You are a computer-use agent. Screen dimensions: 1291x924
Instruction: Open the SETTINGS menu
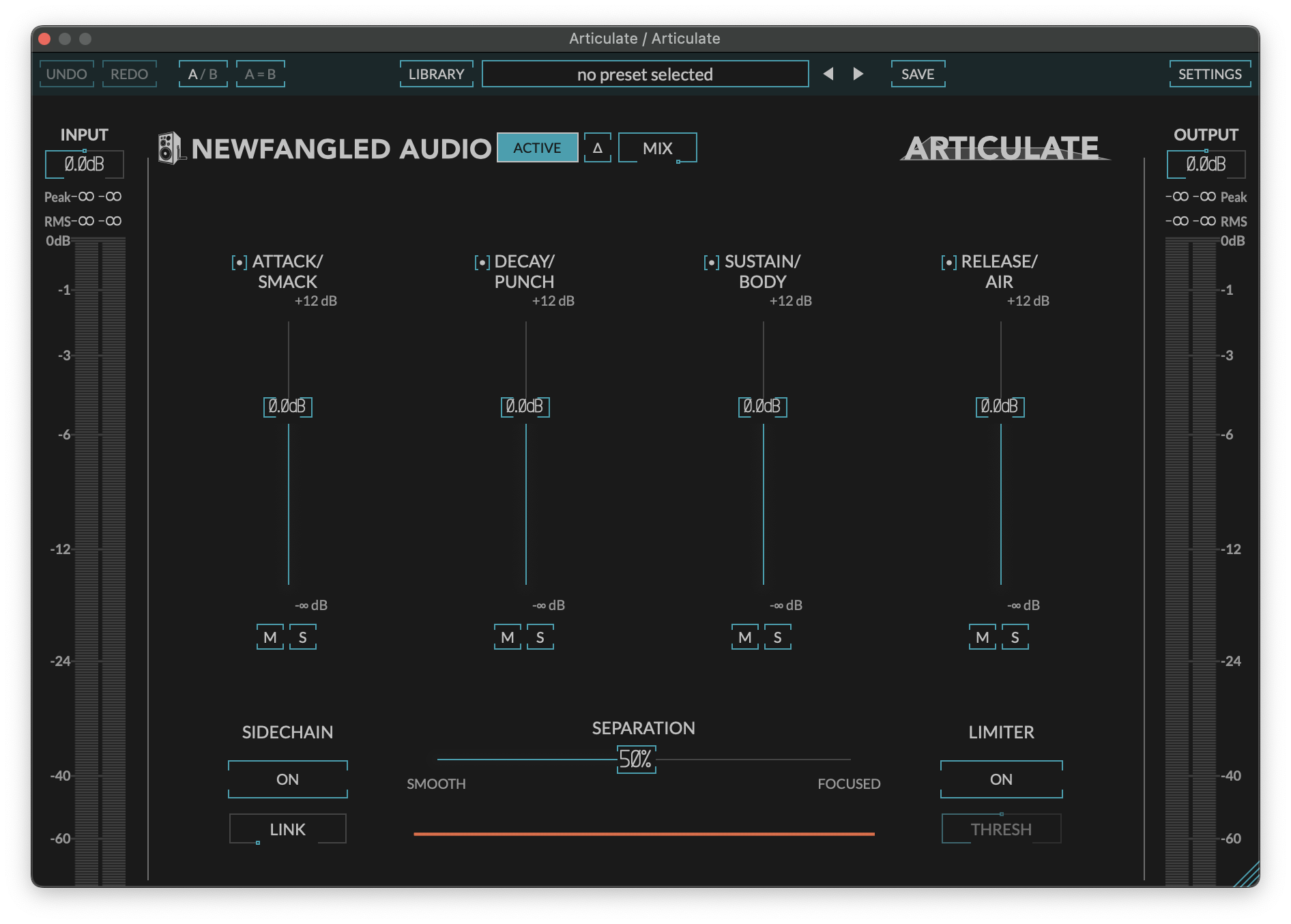coord(1209,74)
